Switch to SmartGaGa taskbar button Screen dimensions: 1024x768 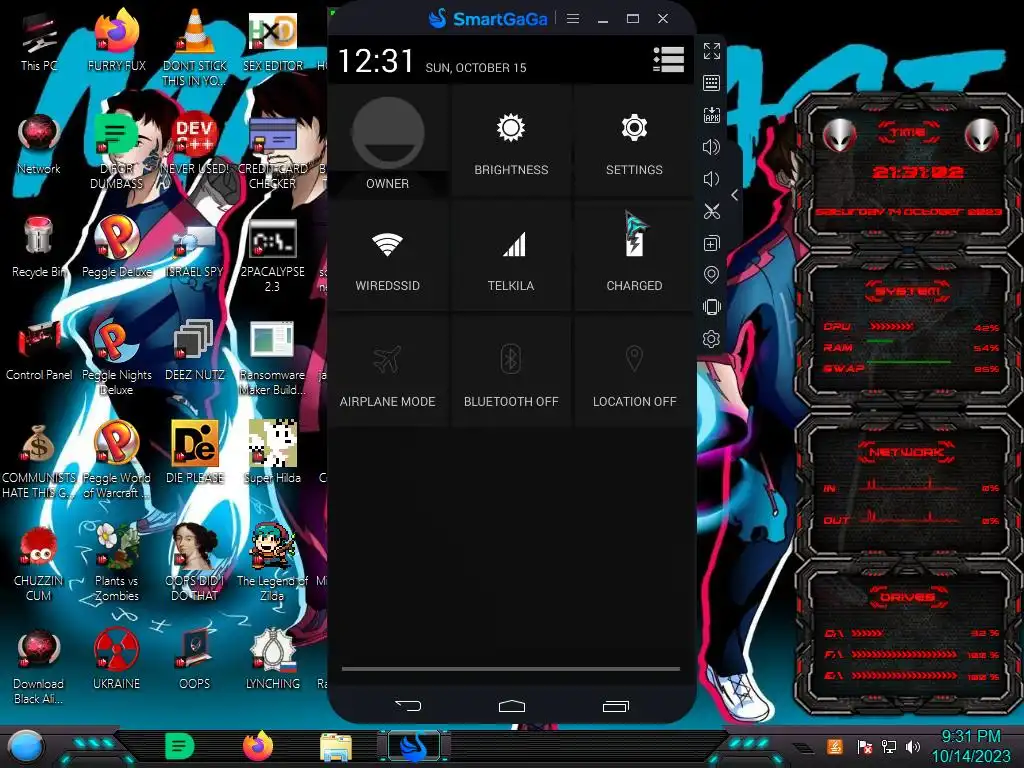coord(413,747)
